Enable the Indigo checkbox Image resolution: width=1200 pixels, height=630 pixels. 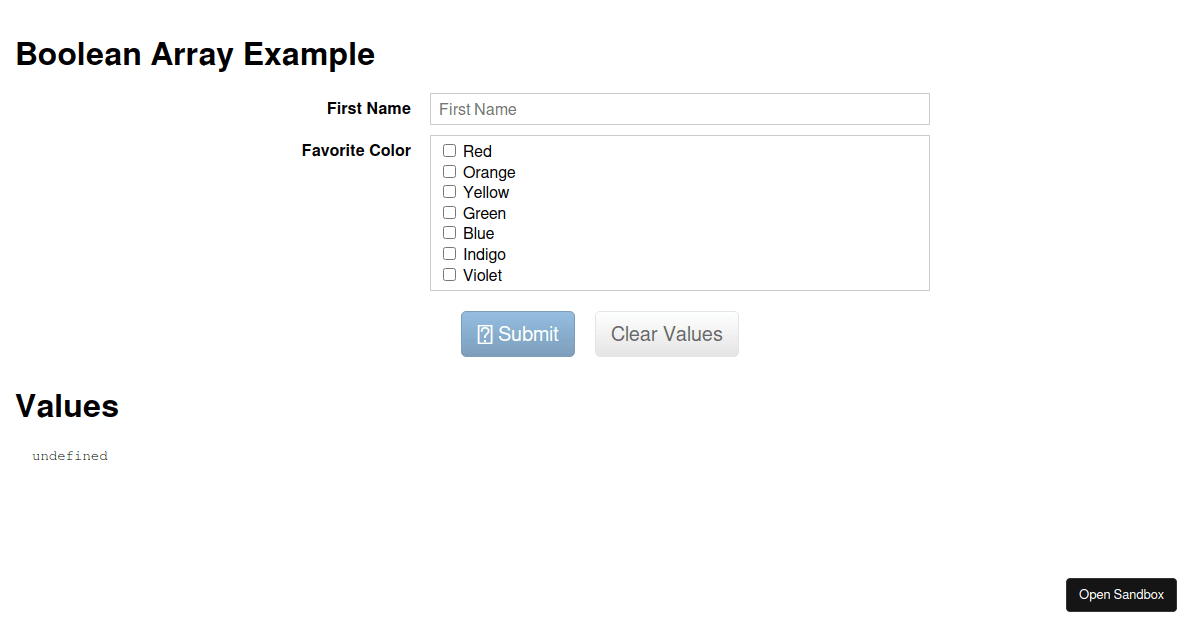click(x=449, y=253)
